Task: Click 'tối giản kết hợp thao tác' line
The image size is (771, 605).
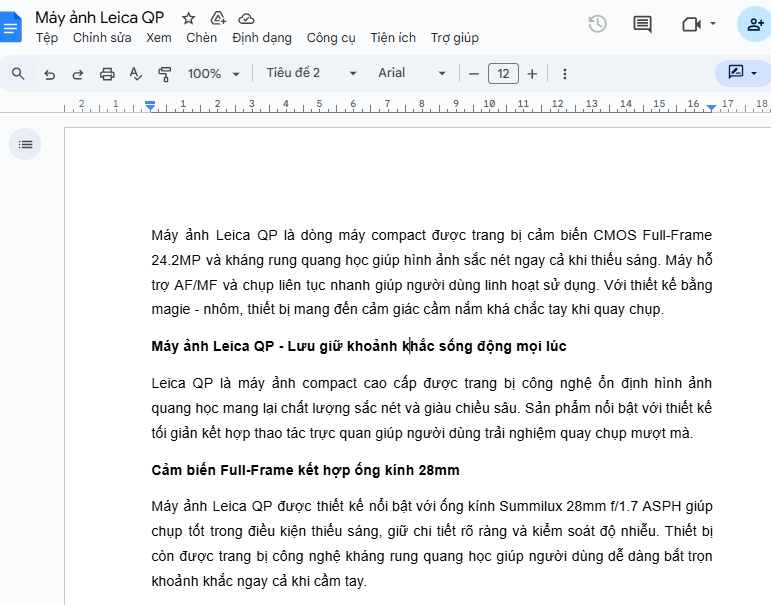Action: pos(422,433)
